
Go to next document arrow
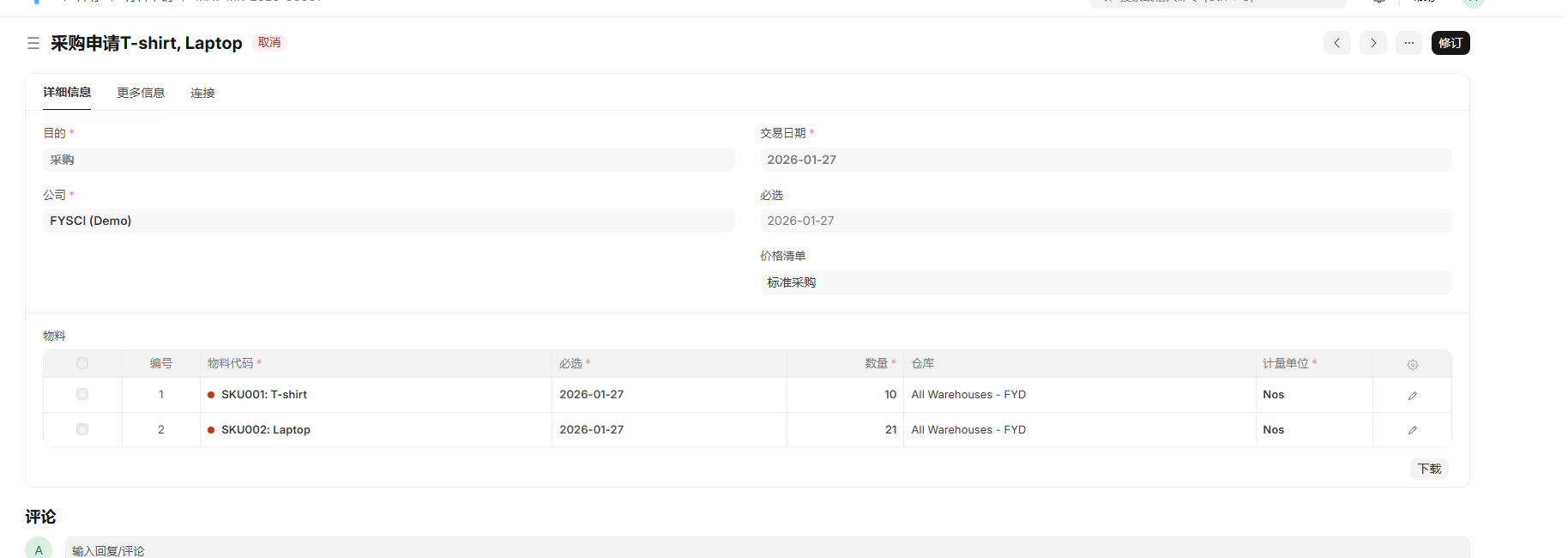[1372, 43]
